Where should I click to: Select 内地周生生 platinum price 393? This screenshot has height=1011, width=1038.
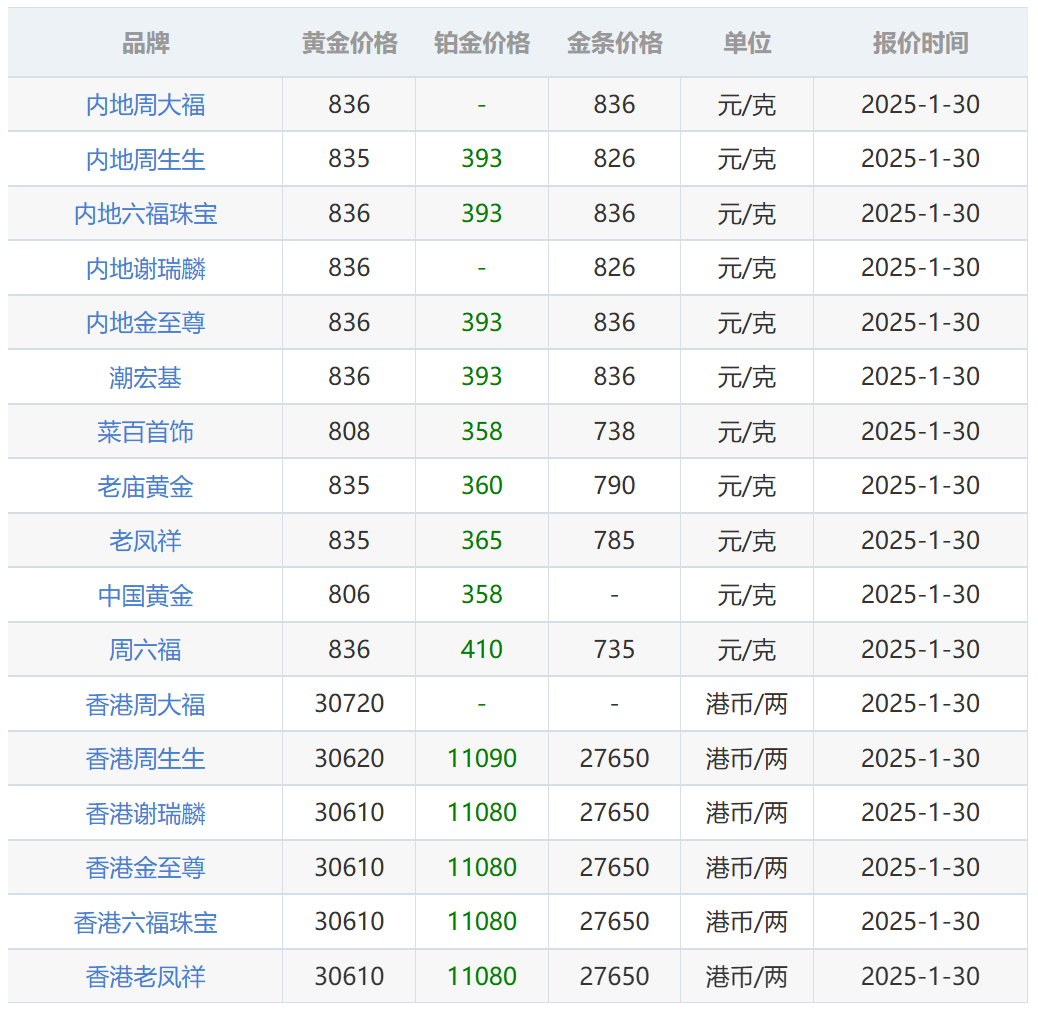(482, 159)
